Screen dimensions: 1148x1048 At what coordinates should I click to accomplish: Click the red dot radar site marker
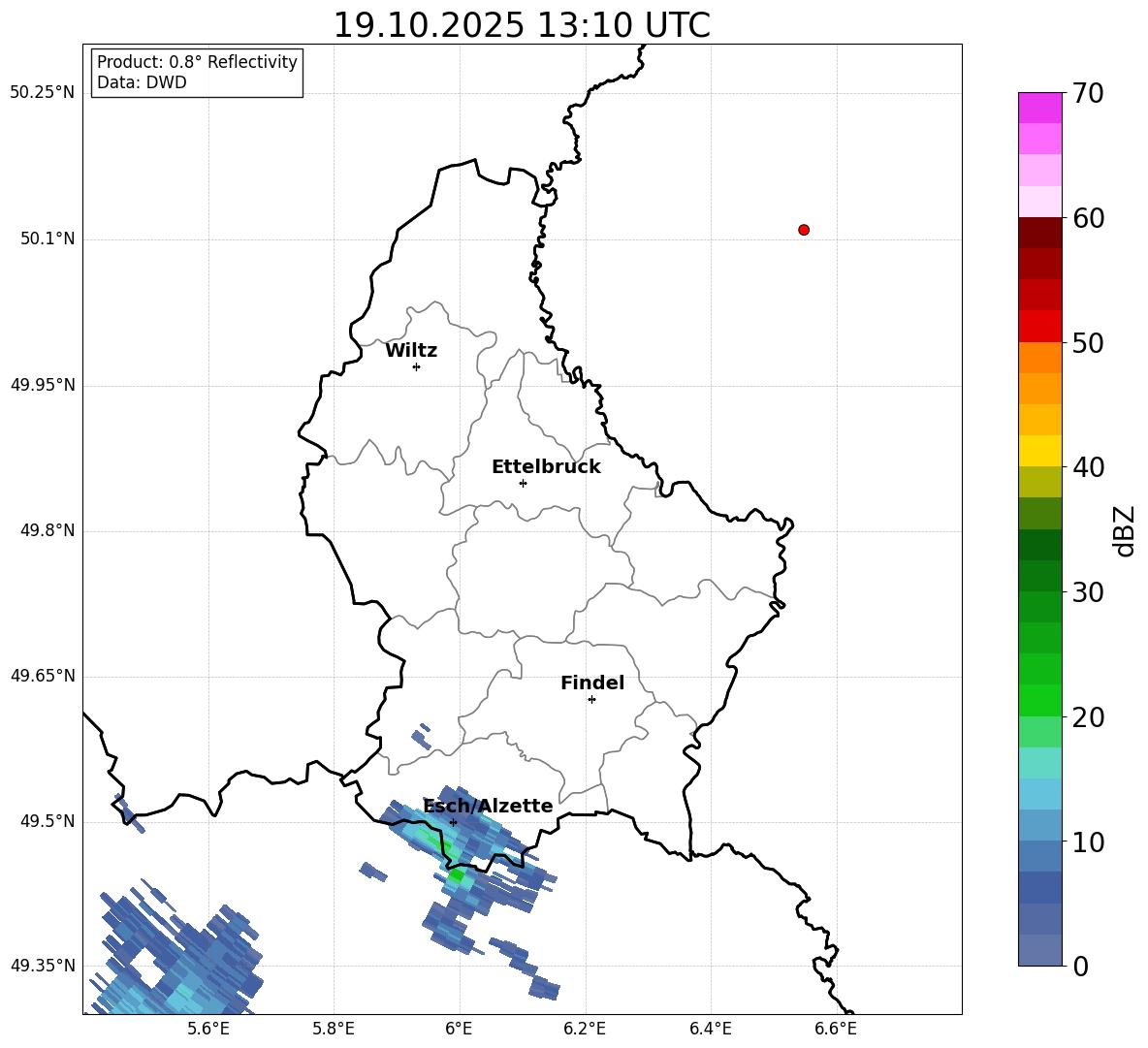pos(804,230)
